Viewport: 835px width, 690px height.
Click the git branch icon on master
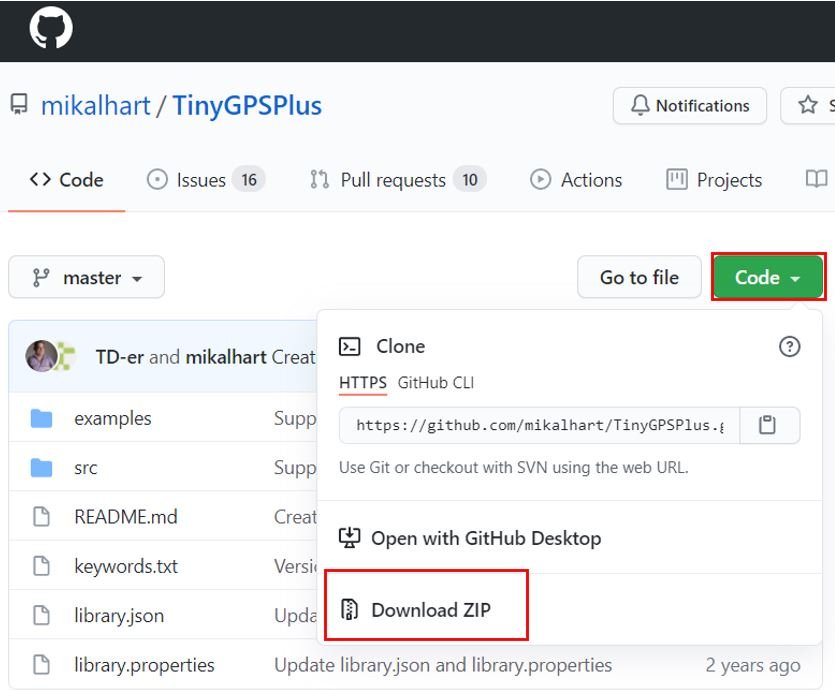pos(40,277)
